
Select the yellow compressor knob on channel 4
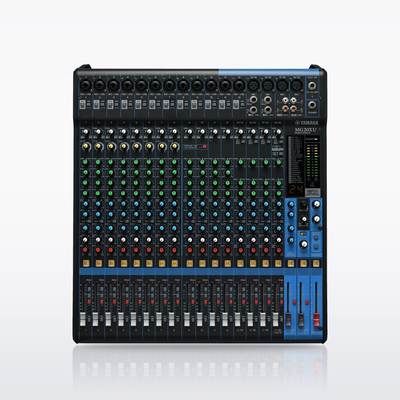[123, 146]
